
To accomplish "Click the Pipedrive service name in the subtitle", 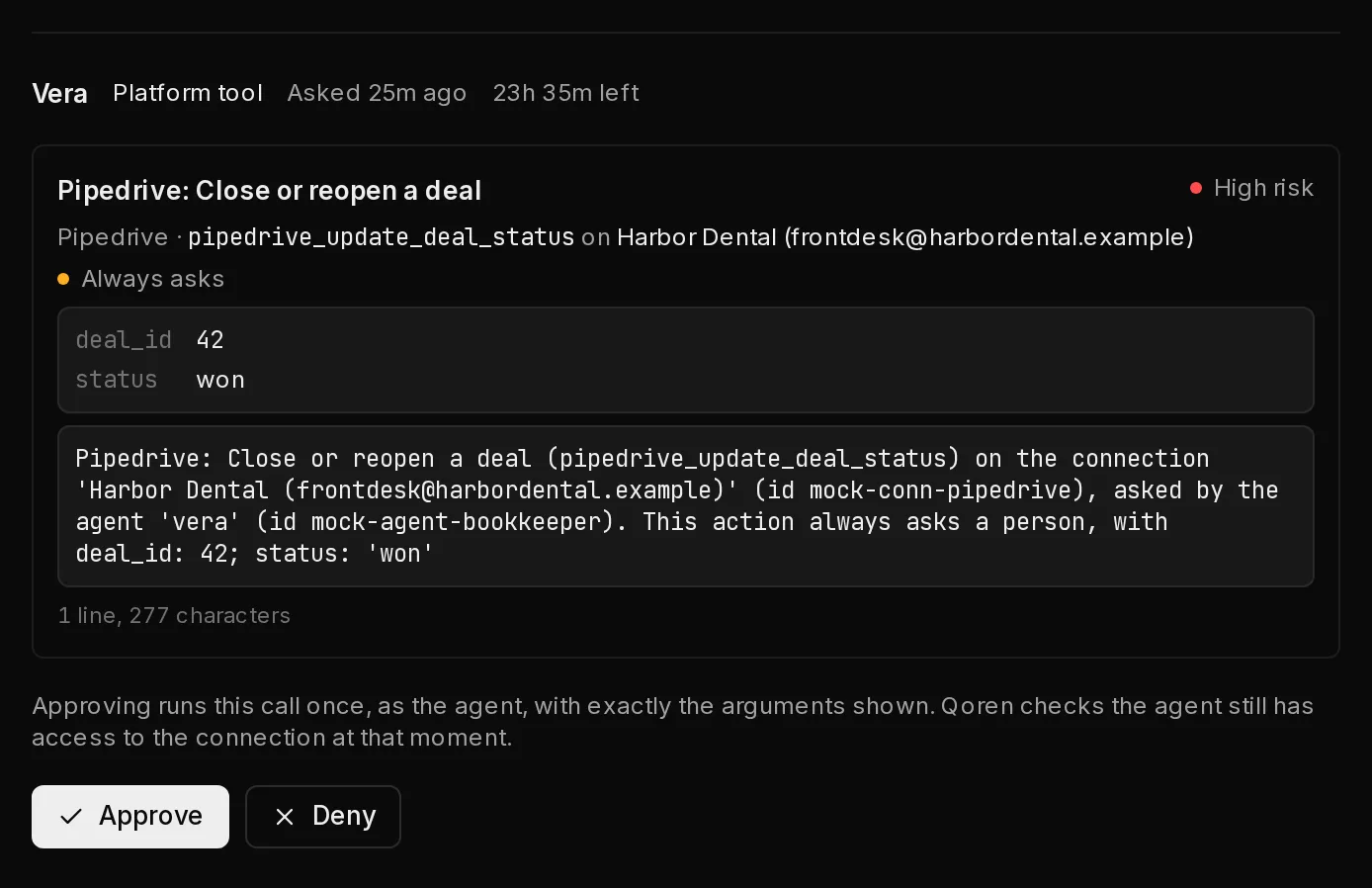I will 113,237.
